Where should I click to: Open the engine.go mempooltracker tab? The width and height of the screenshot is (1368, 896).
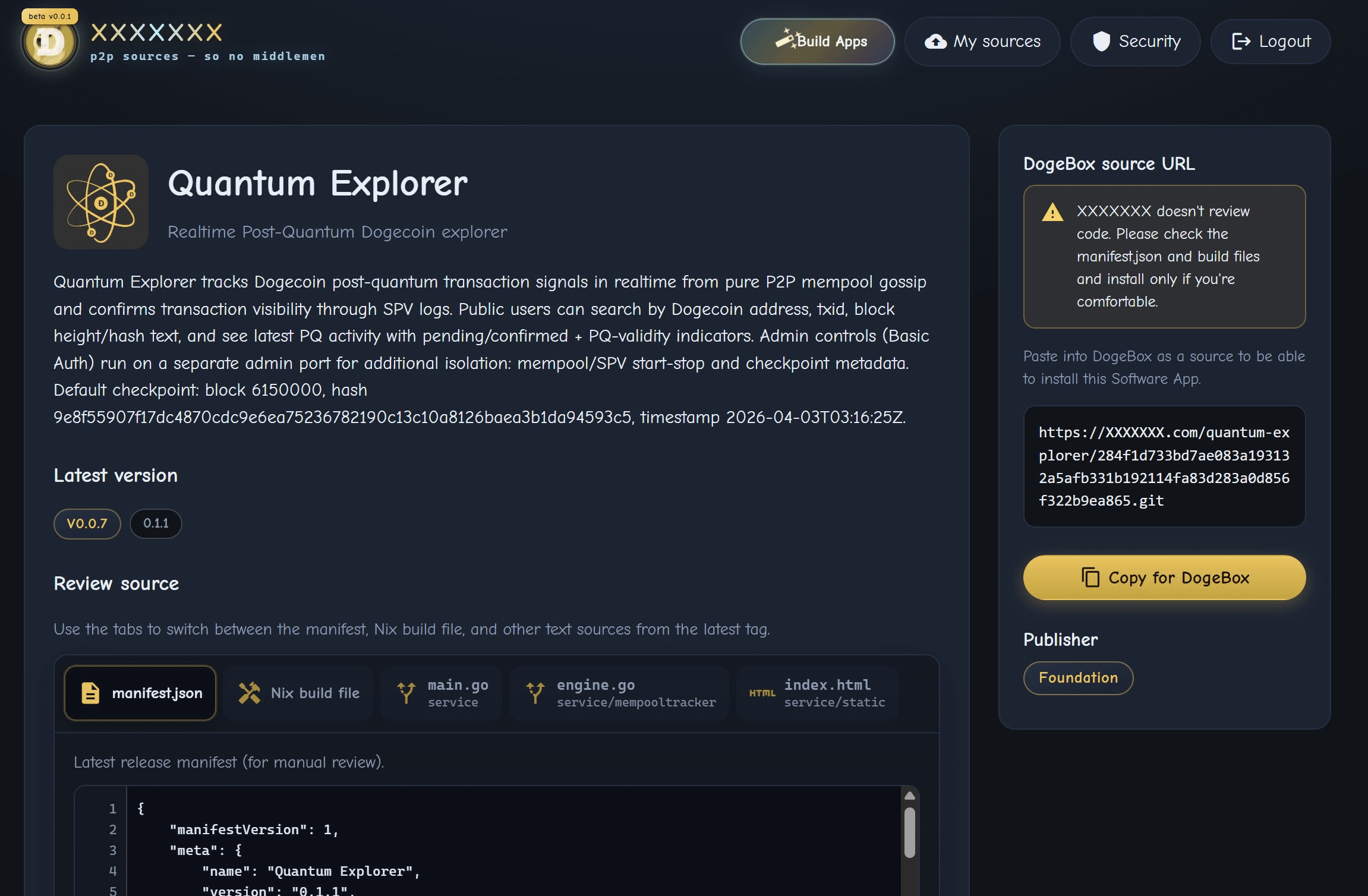coord(620,693)
